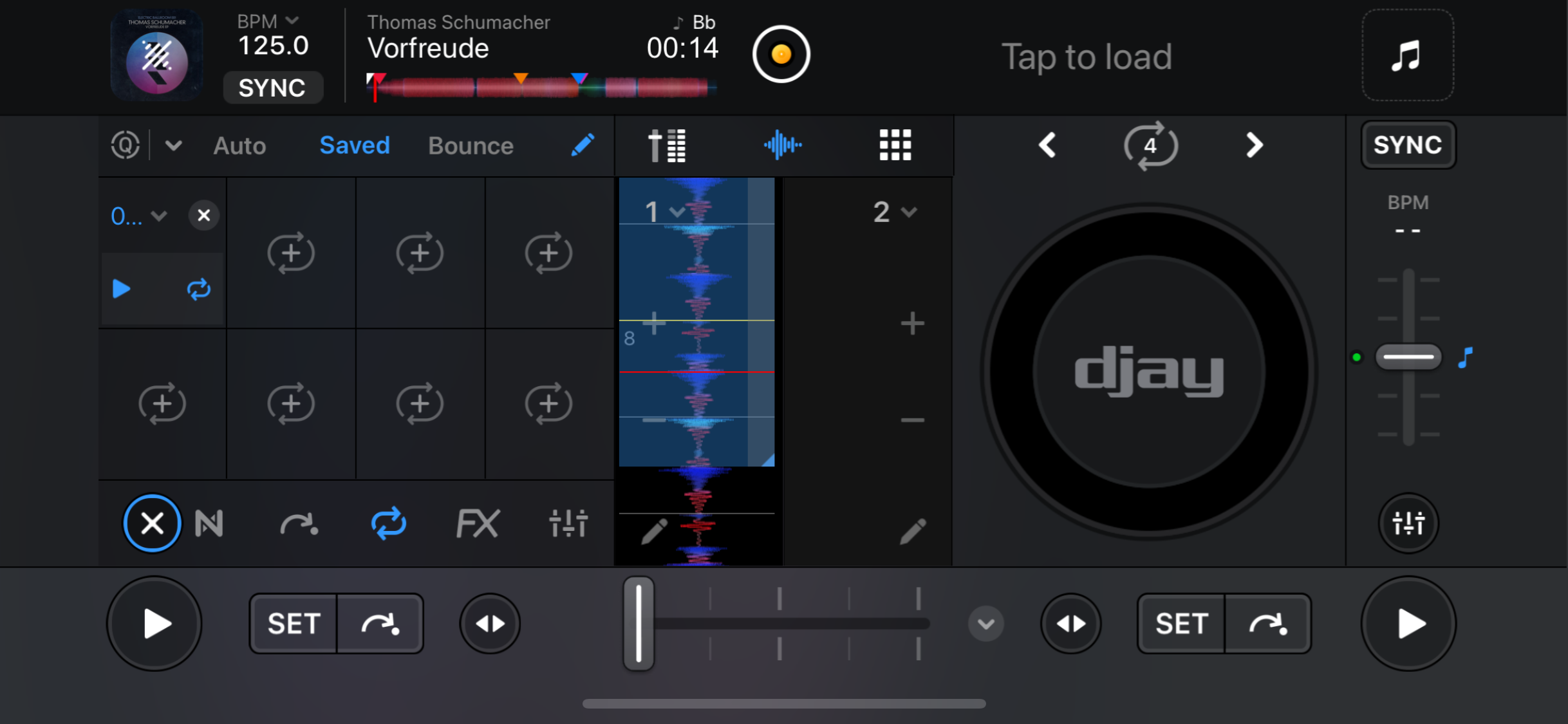
Task: Toggle SYNC on the left deck
Action: click(x=272, y=88)
